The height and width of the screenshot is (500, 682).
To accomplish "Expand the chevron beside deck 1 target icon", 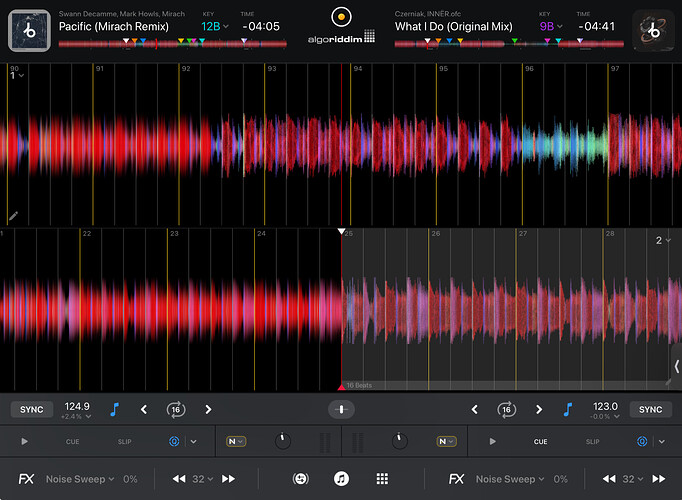I will pyautogui.click(x=194, y=442).
